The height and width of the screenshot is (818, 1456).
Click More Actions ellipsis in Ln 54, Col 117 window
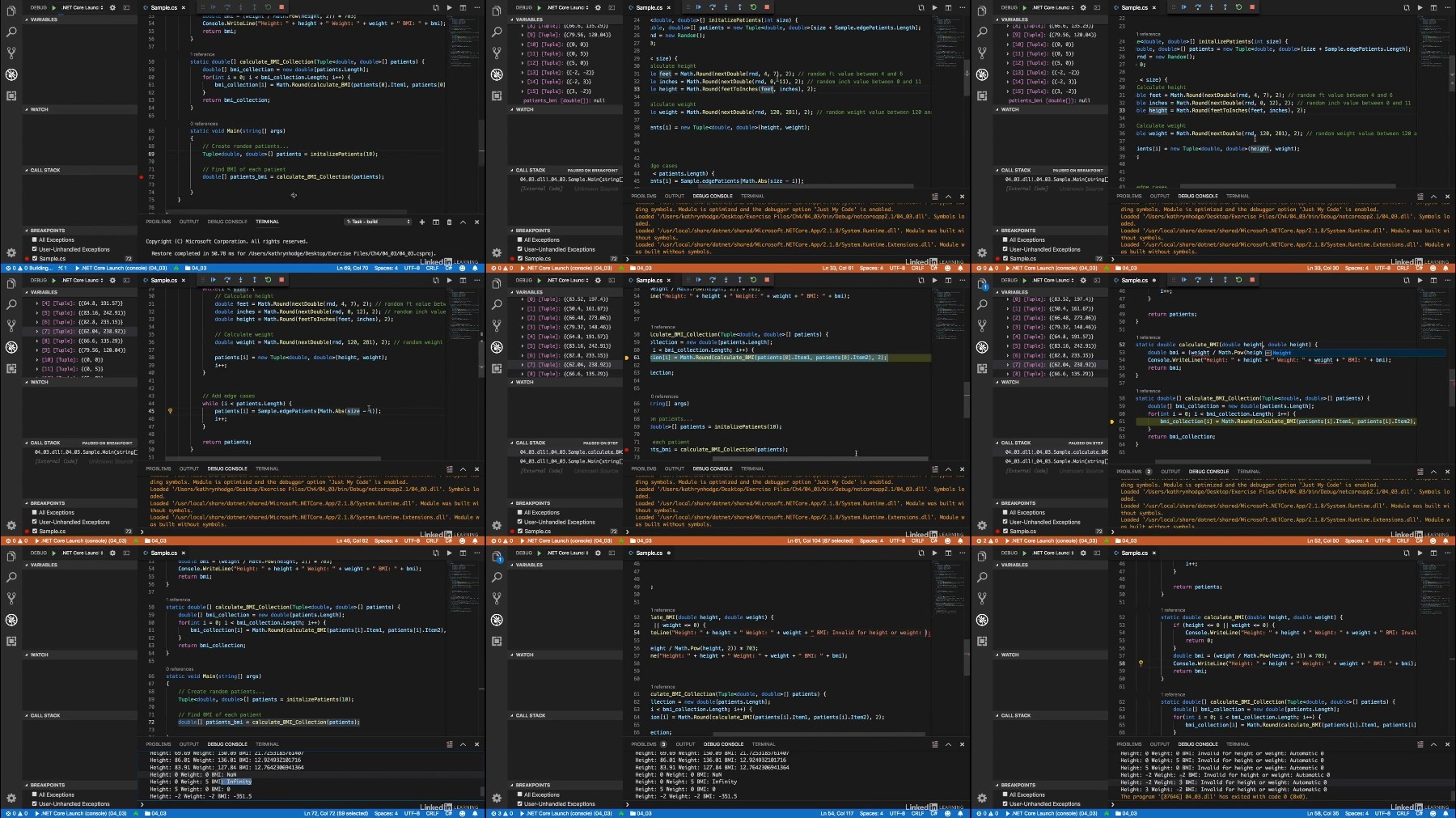(x=962, y=553)
